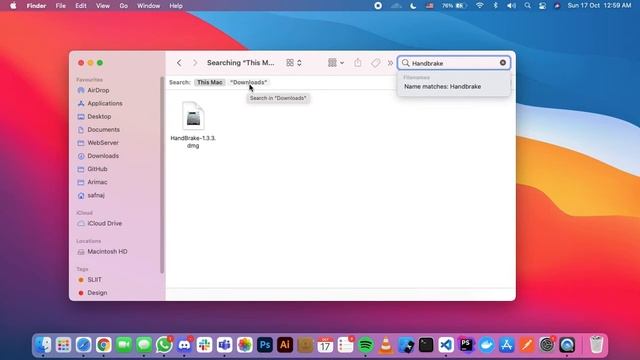
Task: Open the Help menu
Action: click(176, 6)
